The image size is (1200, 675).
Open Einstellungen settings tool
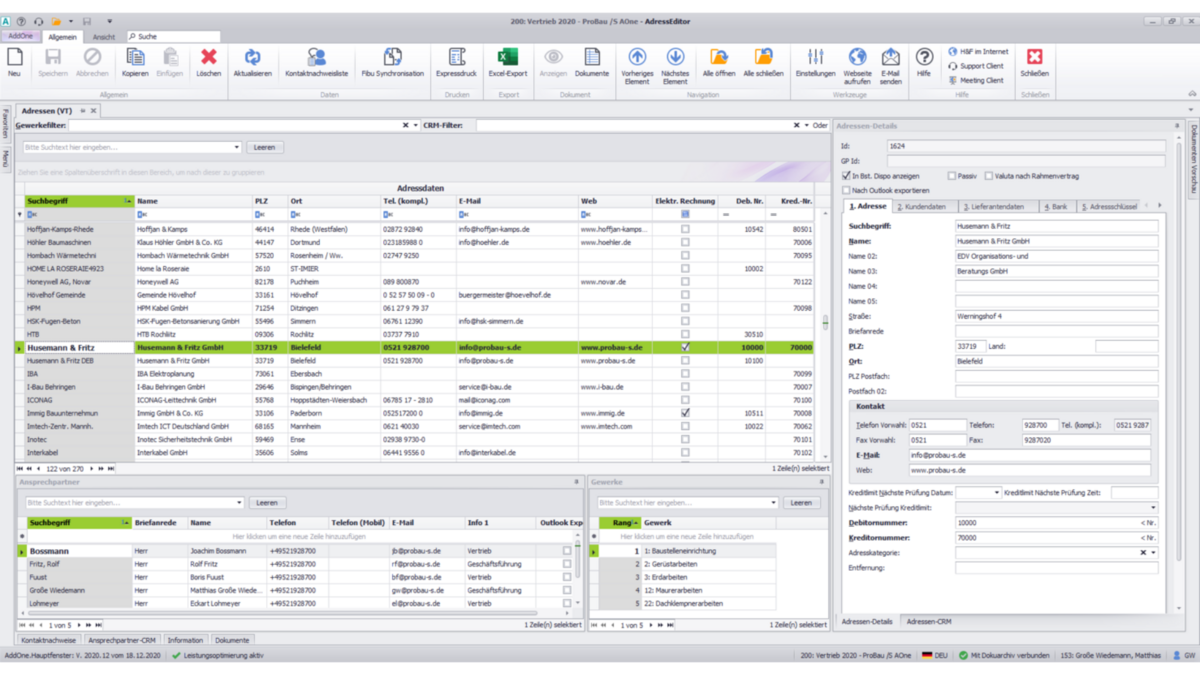pos(815,59)
